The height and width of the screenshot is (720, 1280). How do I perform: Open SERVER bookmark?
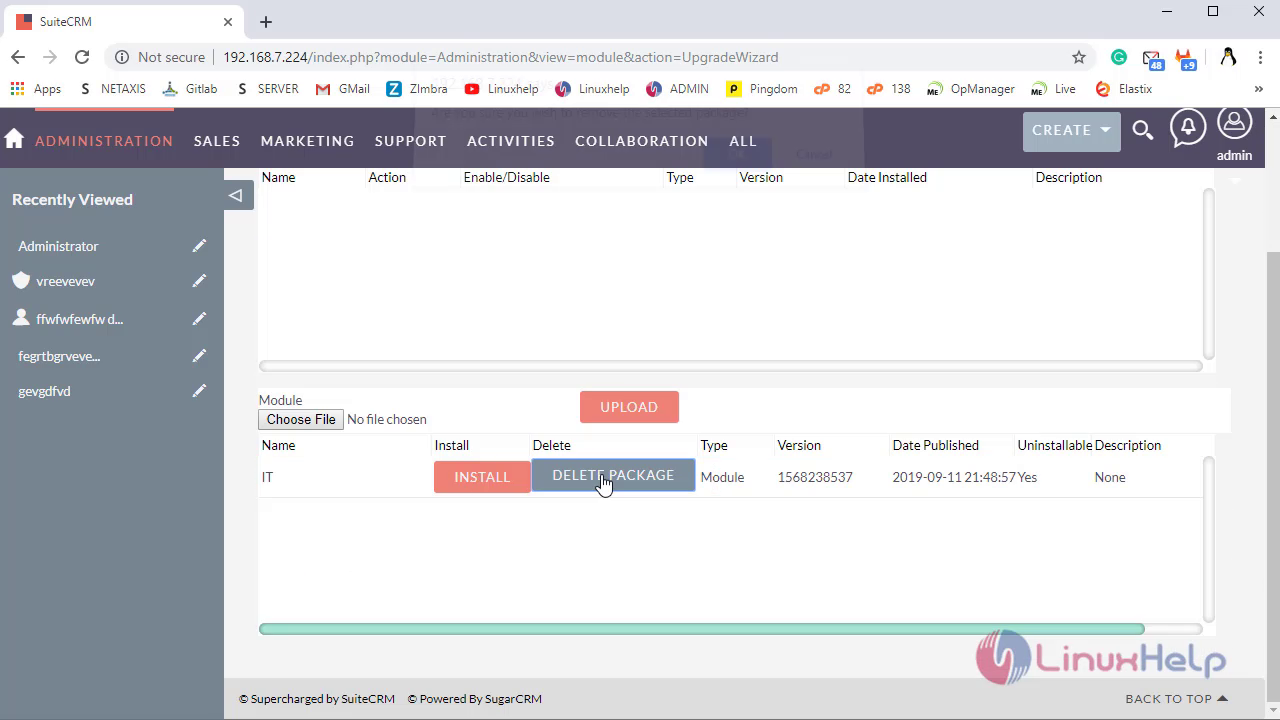click(267, 89)
